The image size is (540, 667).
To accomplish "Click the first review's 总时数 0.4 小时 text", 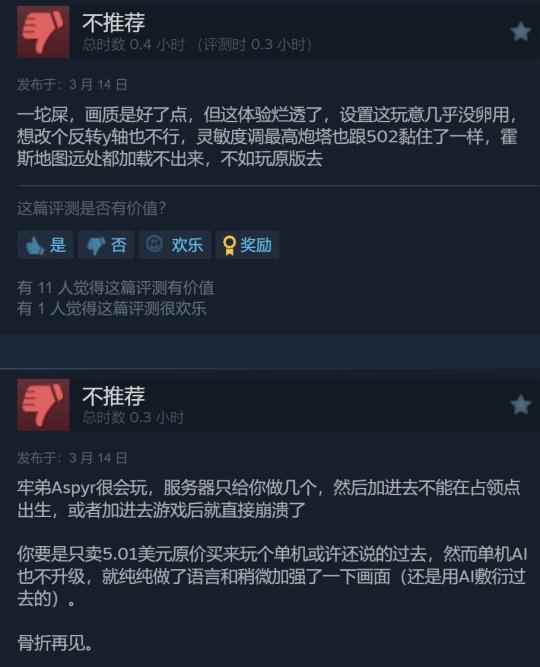I will pyautogui.click(x=133, y=44).
